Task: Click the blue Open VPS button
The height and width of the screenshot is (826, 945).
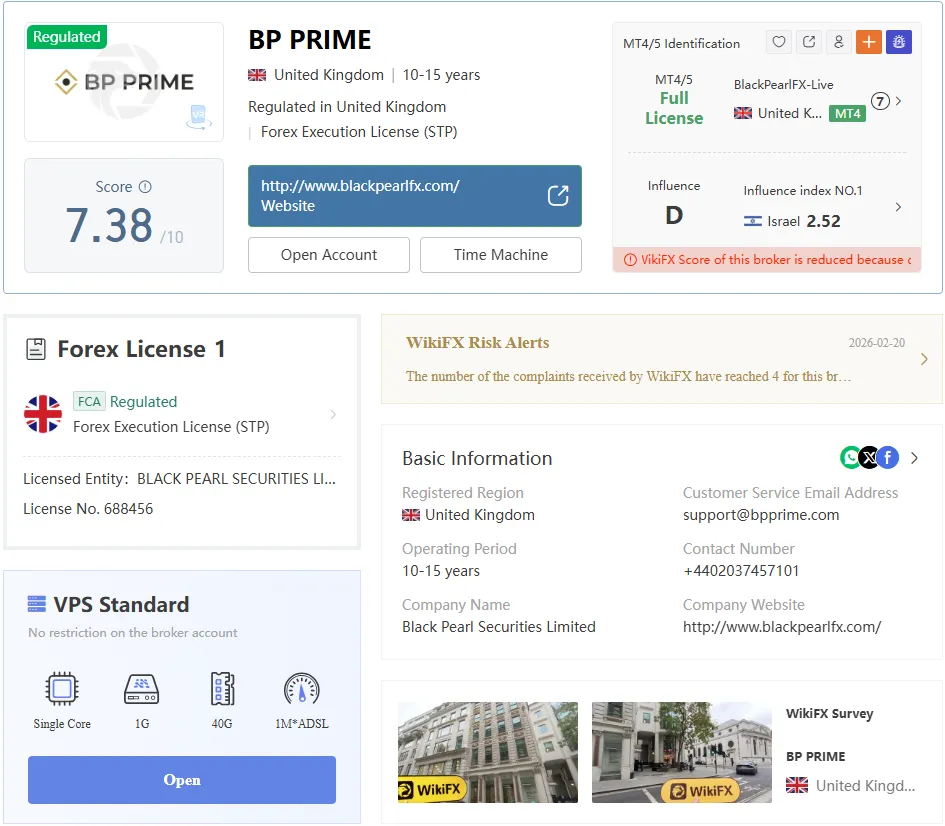Action: [182, 780]
